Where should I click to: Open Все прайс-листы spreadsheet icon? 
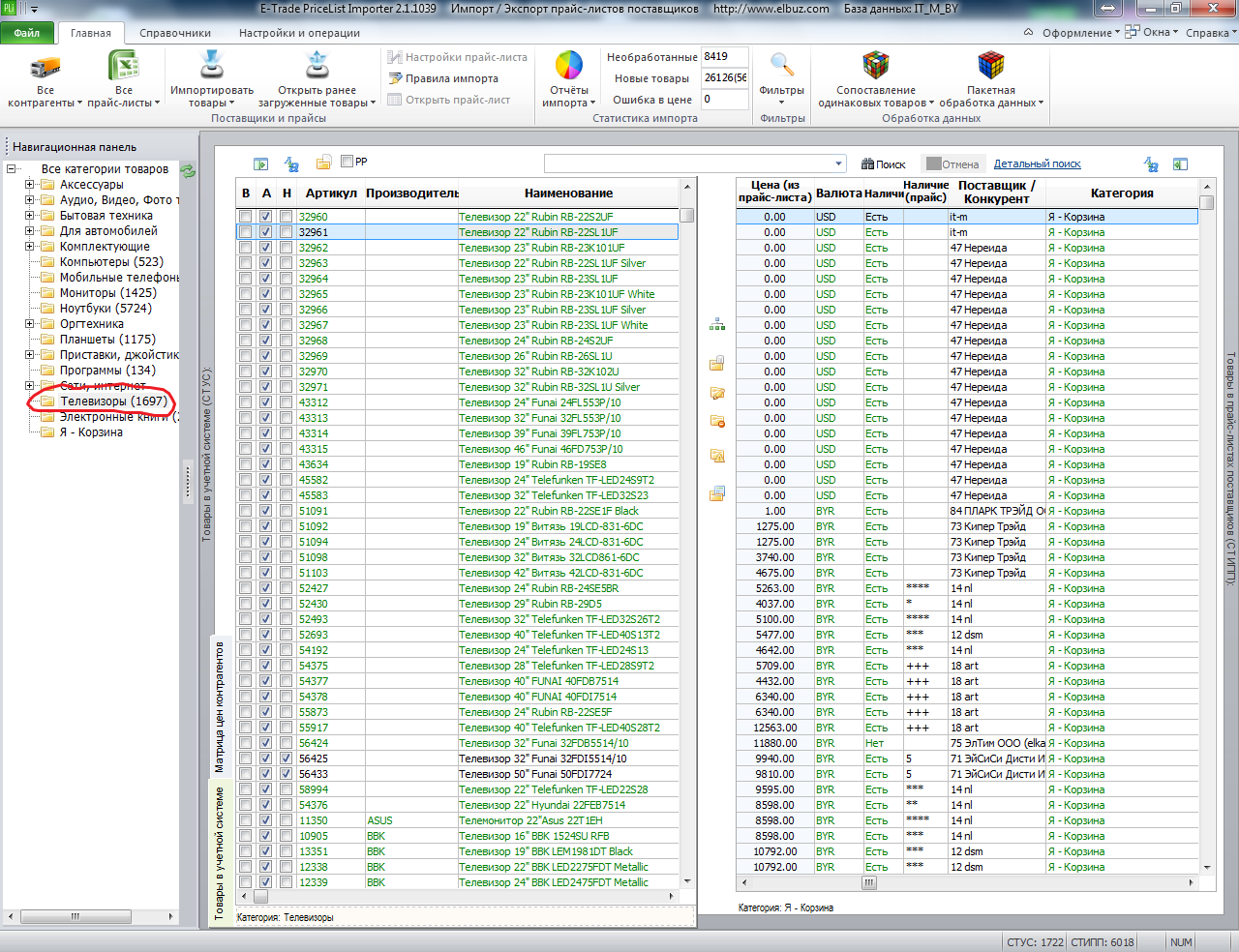pyautogui.click(x=123, y=67)
